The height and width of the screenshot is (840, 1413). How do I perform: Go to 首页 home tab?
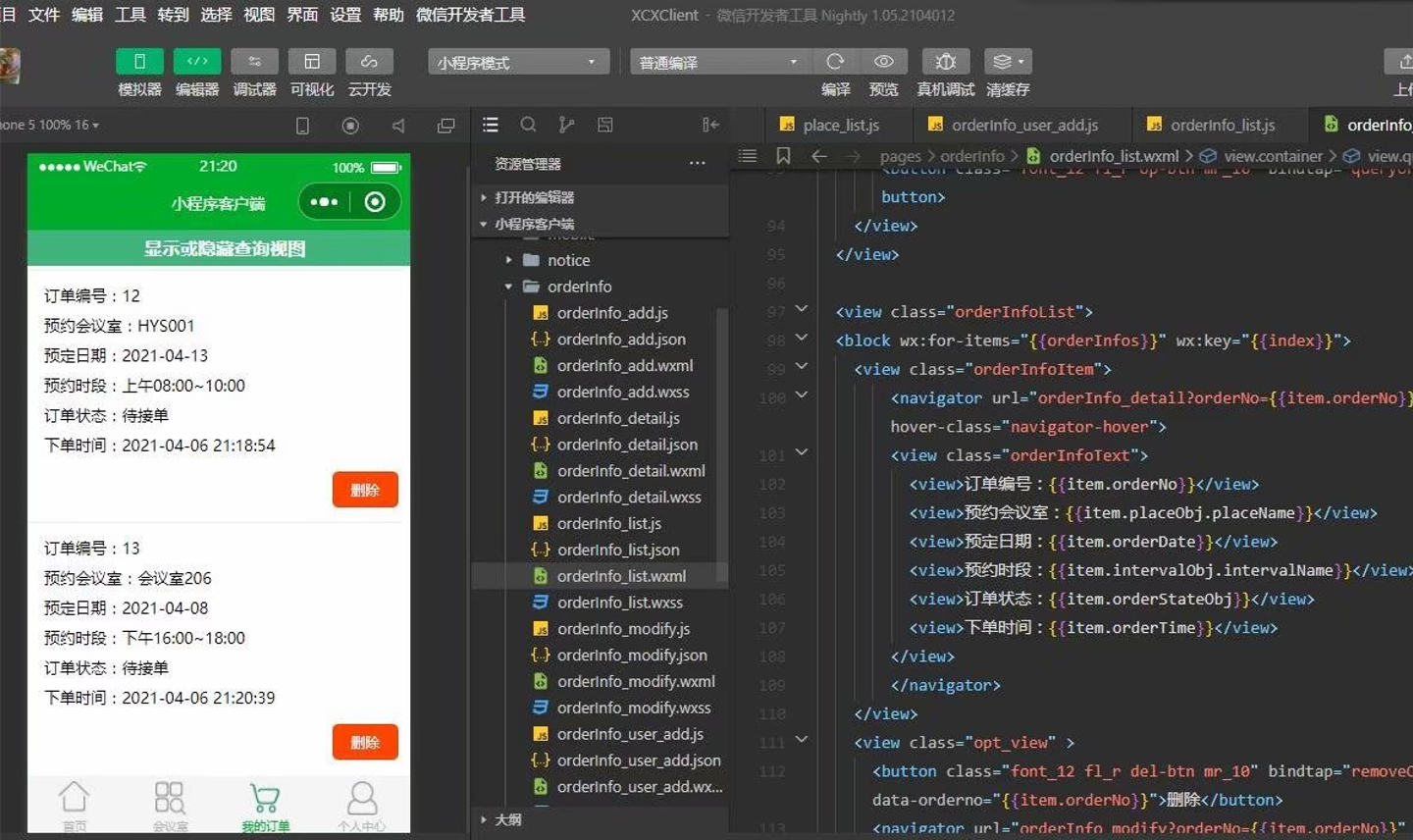(x=75, y=807)
